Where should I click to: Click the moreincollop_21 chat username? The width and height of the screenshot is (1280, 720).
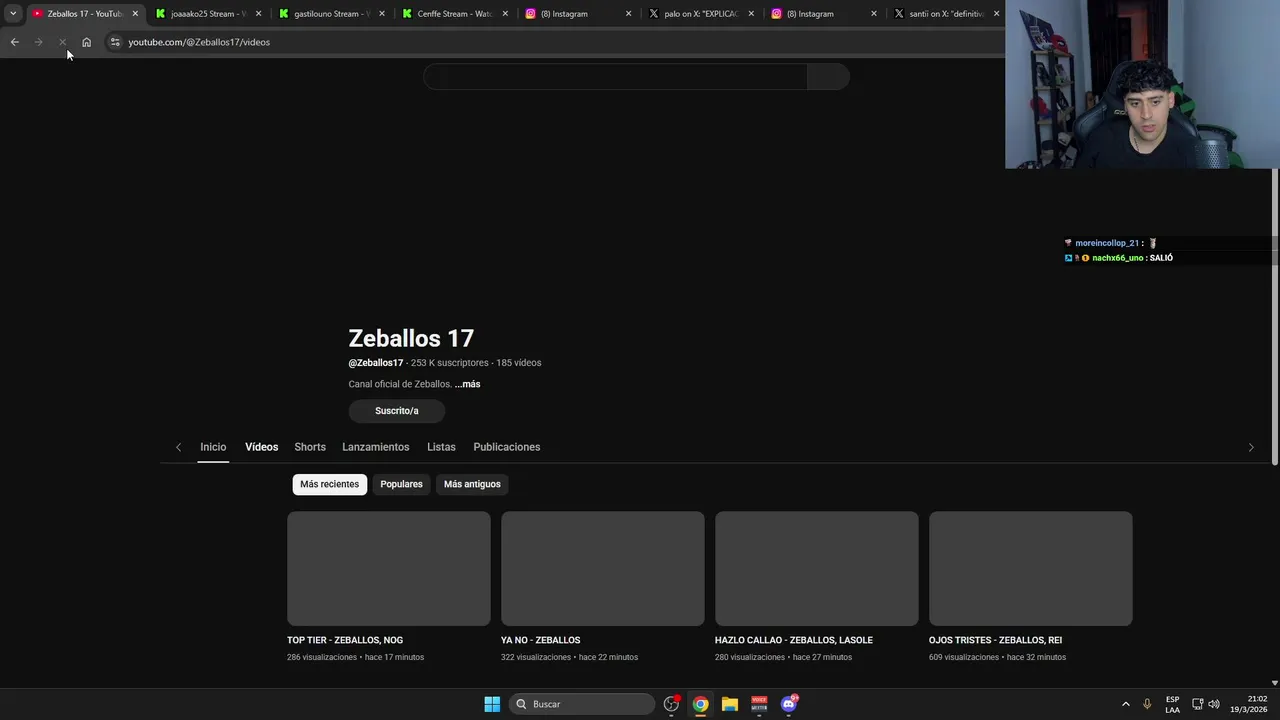pyautogui.click(x=1107, y=243)
